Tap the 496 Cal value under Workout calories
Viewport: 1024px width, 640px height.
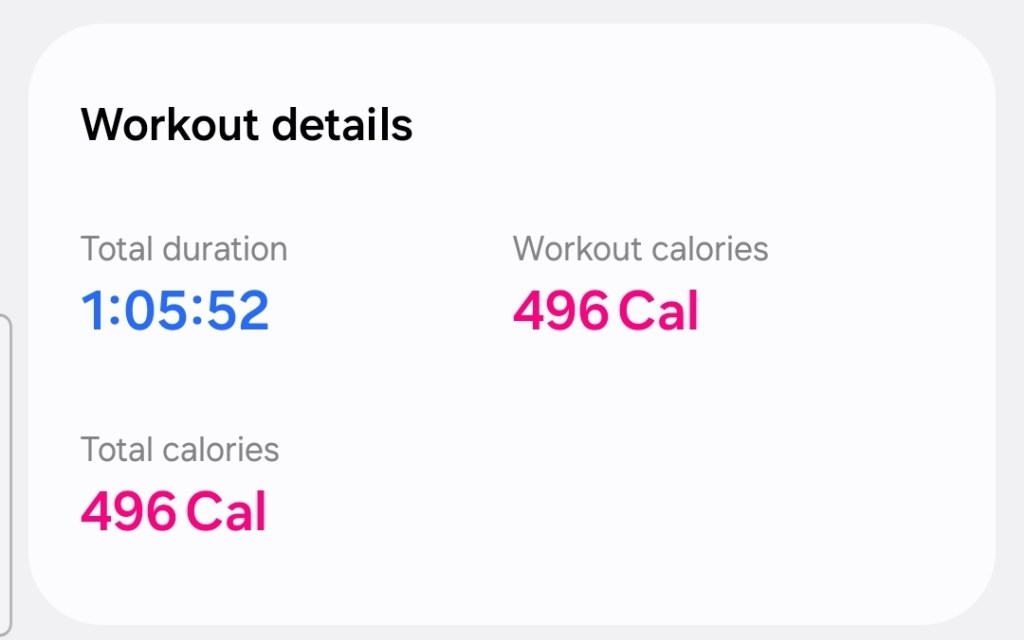coord(605,311)
